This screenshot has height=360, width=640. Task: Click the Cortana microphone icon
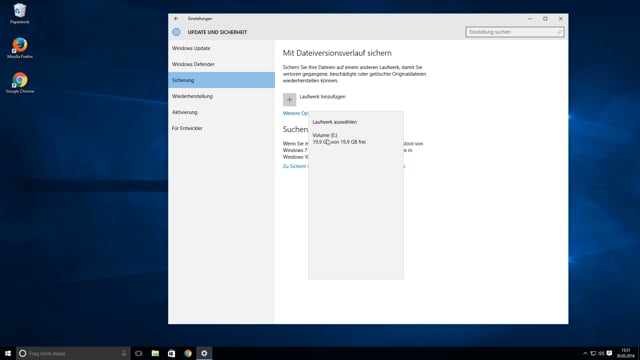coord(124,353)
